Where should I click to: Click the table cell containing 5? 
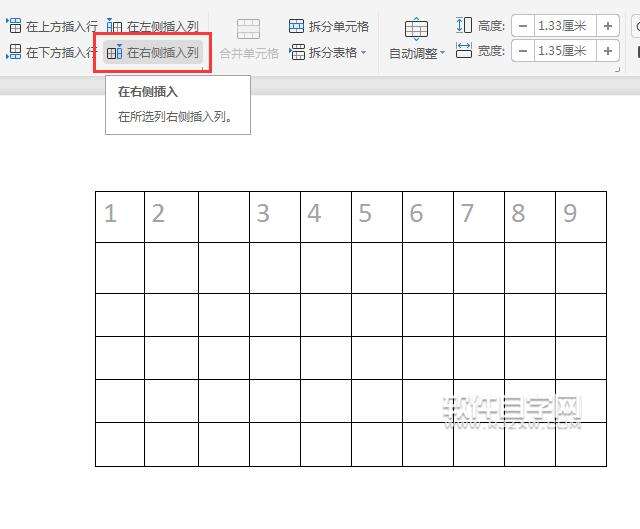(377, 217)
